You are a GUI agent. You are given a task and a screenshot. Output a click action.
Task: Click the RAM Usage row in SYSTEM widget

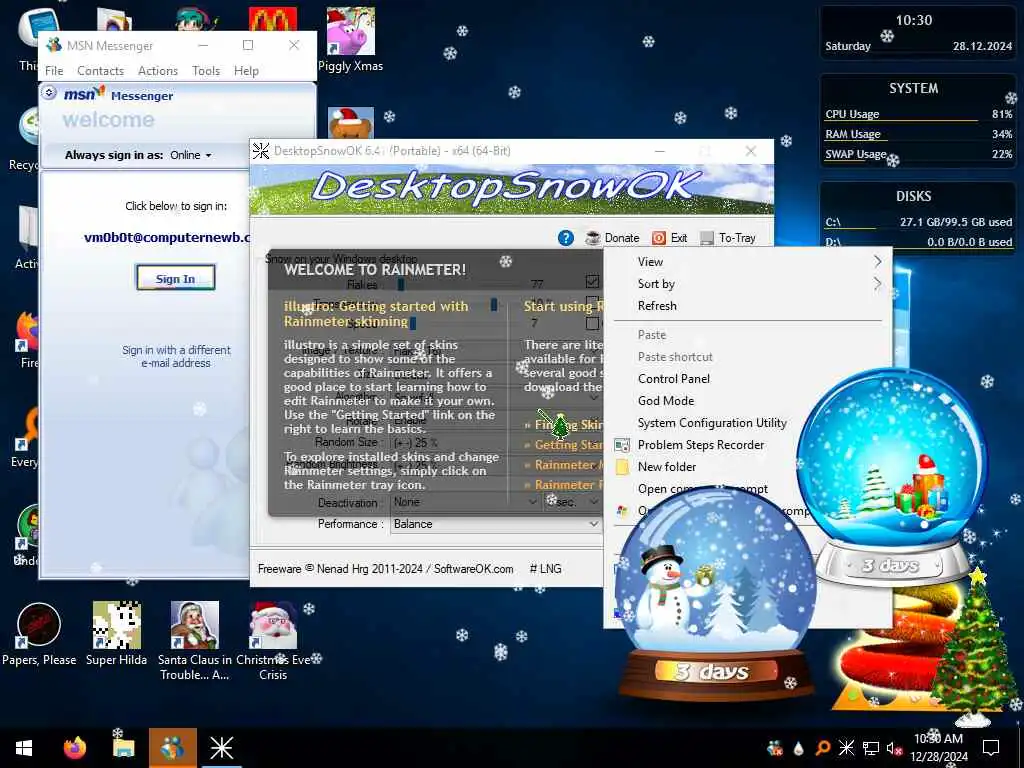tap(918, 135)
